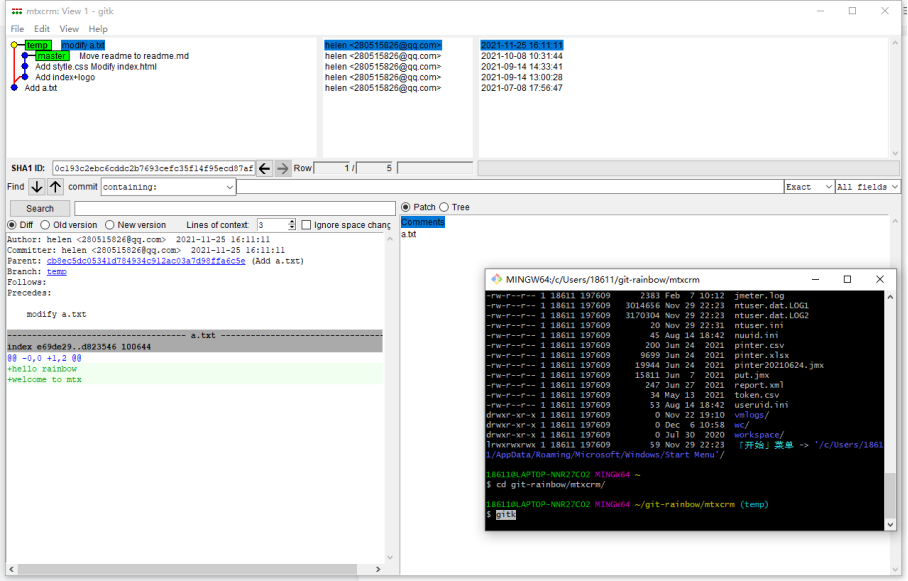Select commit 'Add index+logo'
908x581 pixels.
(65, 77)
